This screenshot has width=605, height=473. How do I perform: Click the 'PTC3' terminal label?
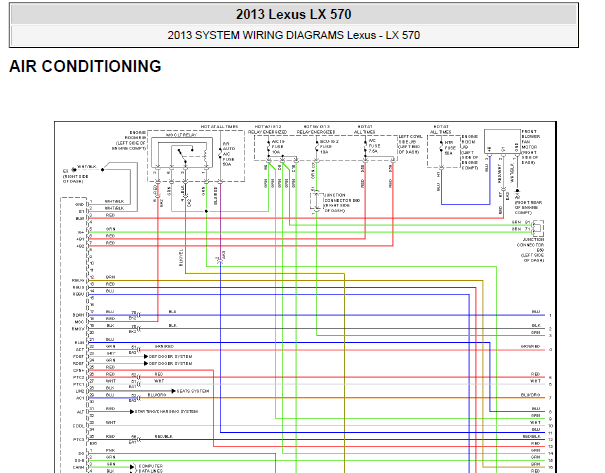pos(78,439)
